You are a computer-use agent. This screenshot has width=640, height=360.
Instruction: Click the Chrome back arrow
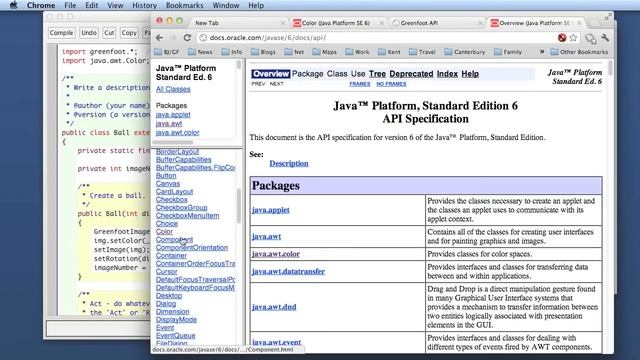coord(160,38)
